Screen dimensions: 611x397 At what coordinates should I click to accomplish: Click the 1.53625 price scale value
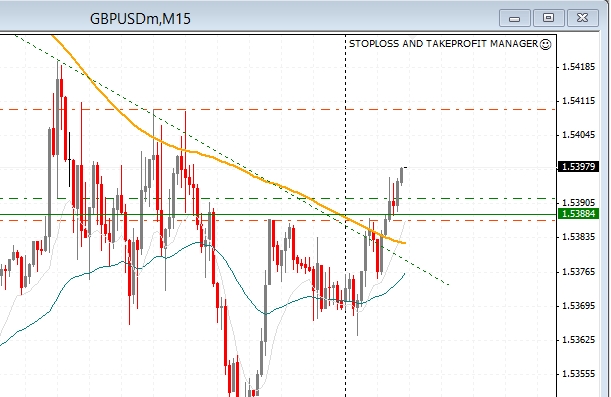click(x=579, y=340)
